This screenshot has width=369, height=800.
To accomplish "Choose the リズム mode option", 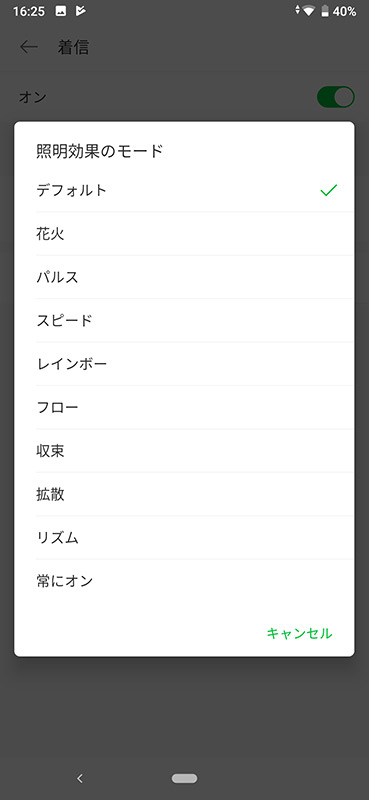I will (184, 537).
